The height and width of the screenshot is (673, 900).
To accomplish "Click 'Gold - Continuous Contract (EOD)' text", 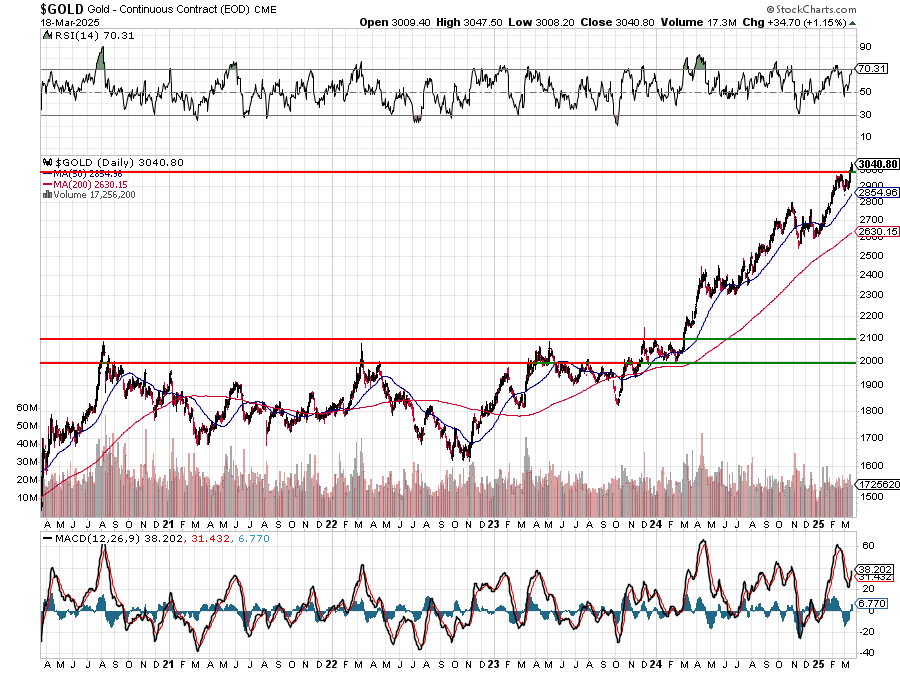I will point(168,10).
